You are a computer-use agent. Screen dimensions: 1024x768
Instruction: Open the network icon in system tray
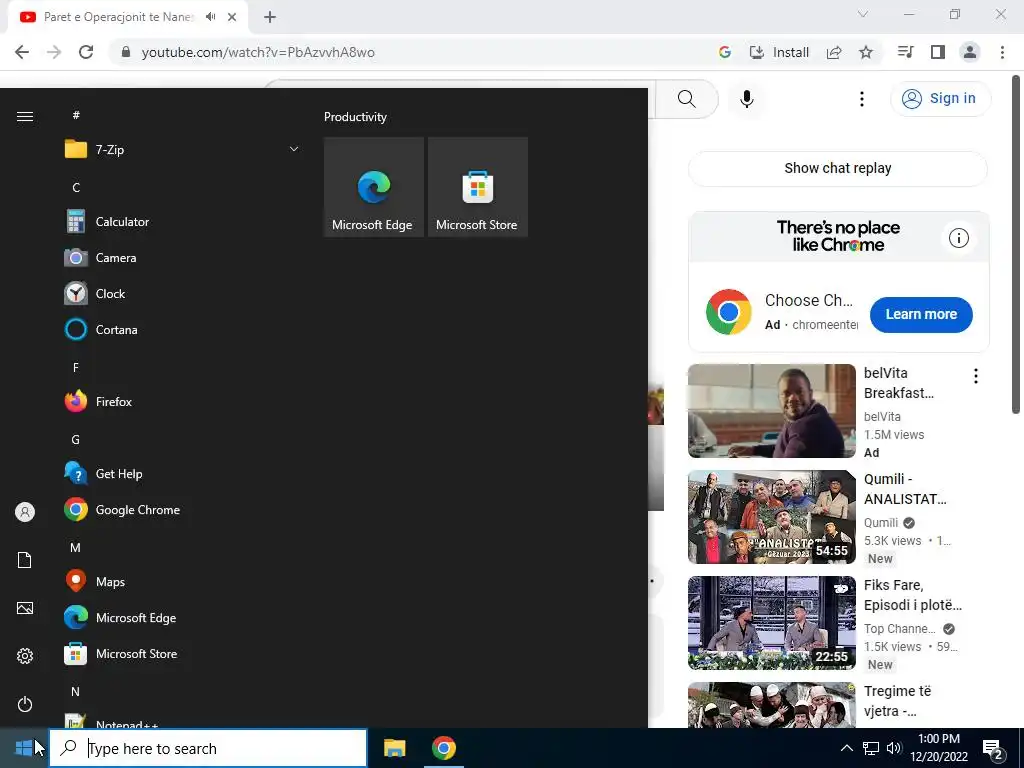(871, 748)
